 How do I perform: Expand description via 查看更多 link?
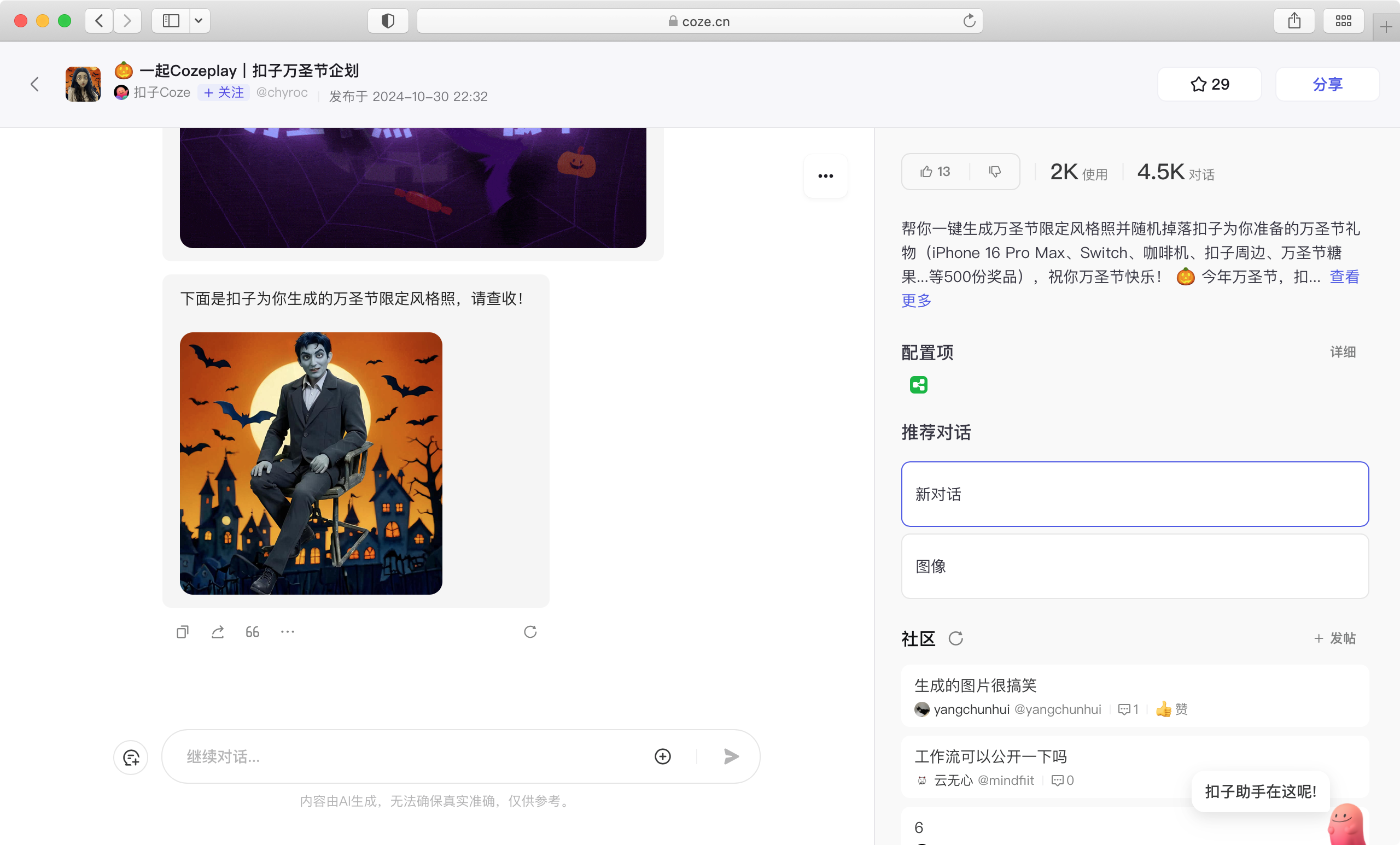tap(1344, 277)
